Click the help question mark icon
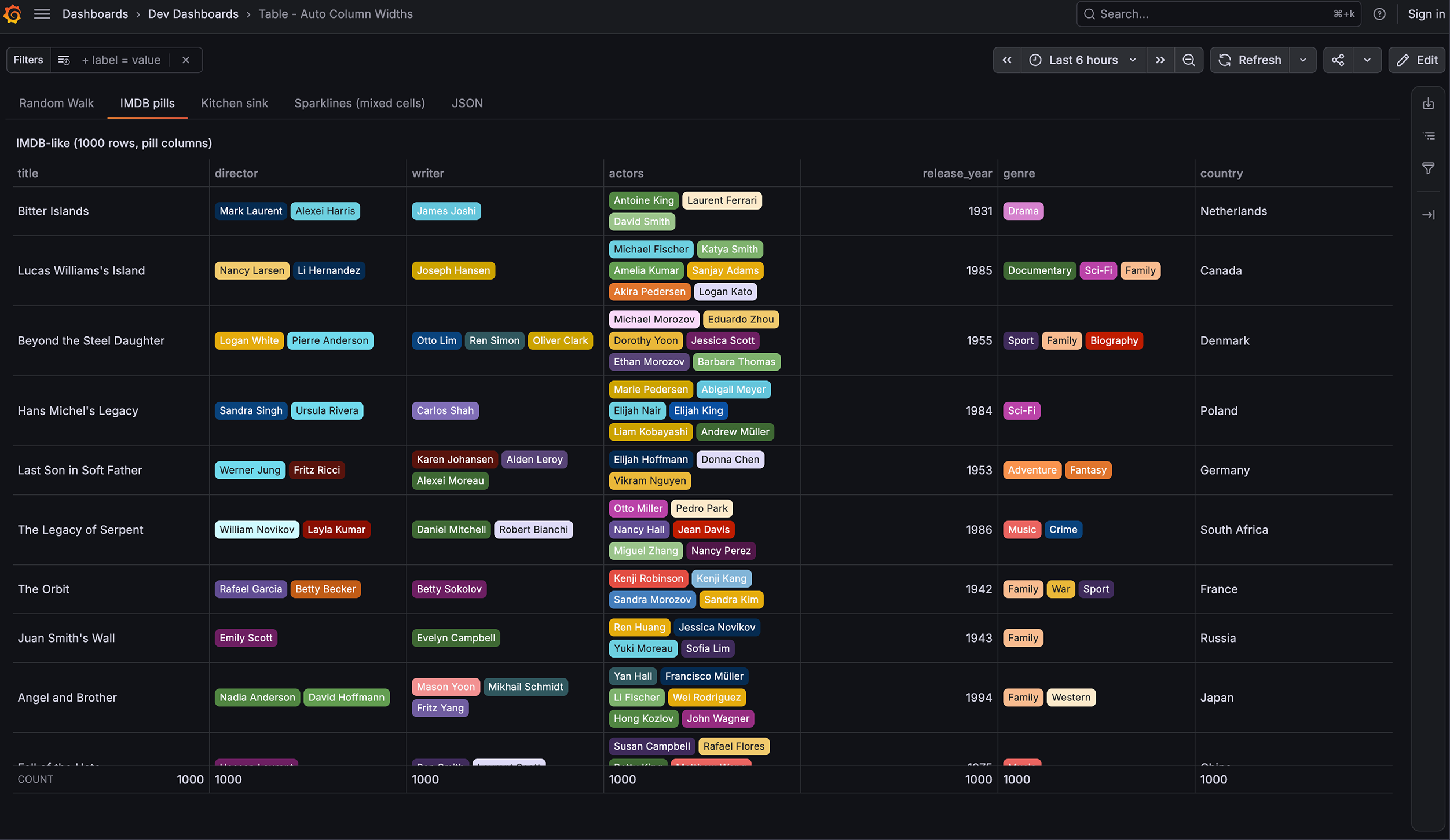The width and height of the screenshot is (1450, 840). click(1379, 14)
